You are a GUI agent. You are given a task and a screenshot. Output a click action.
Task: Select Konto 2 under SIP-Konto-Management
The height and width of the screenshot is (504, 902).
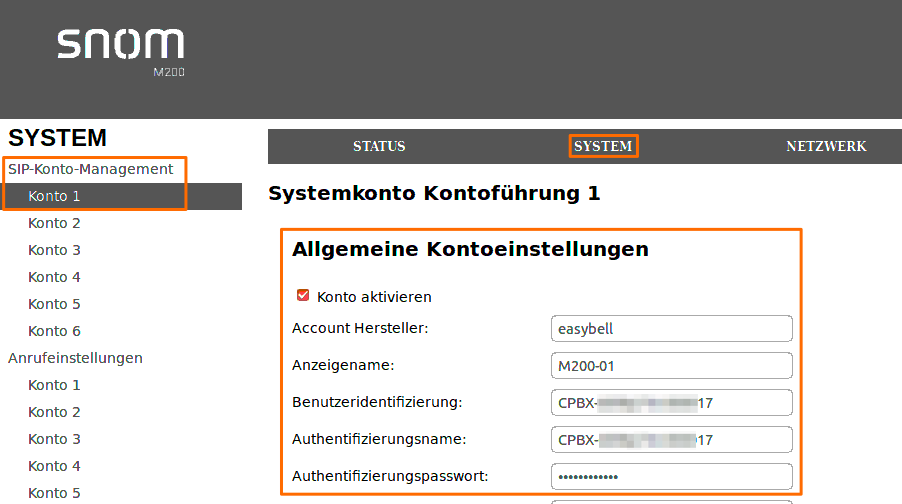click(x=55, y=223)
